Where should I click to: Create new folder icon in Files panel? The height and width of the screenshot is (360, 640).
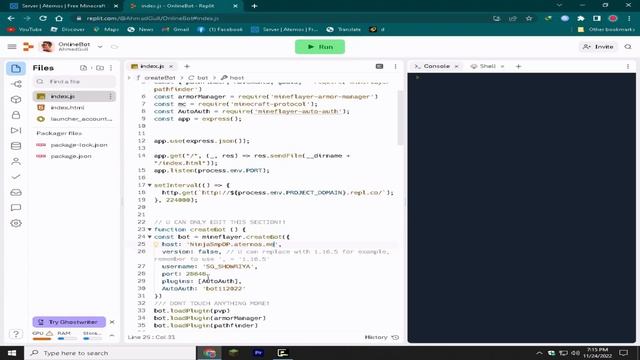[100, 68]
